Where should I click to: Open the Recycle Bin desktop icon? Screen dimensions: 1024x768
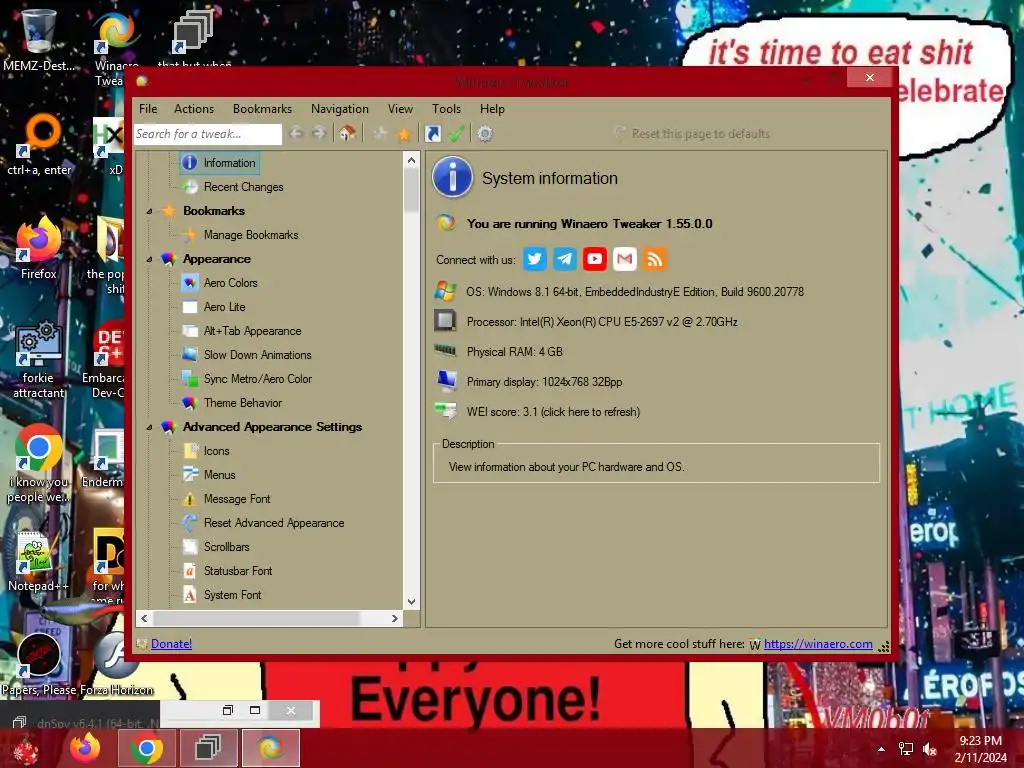(x=38, y=39)
